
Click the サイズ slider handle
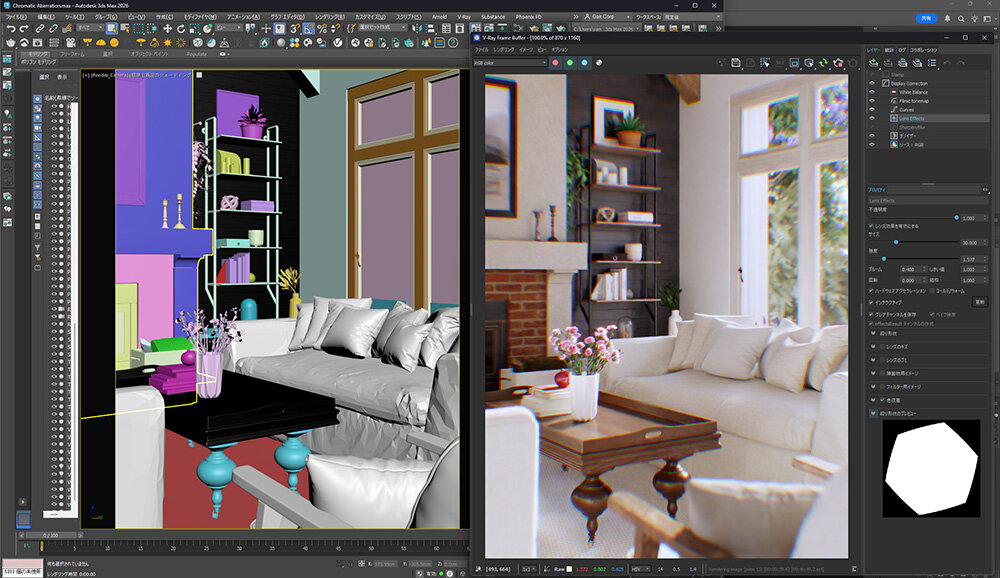pos(895,242)
